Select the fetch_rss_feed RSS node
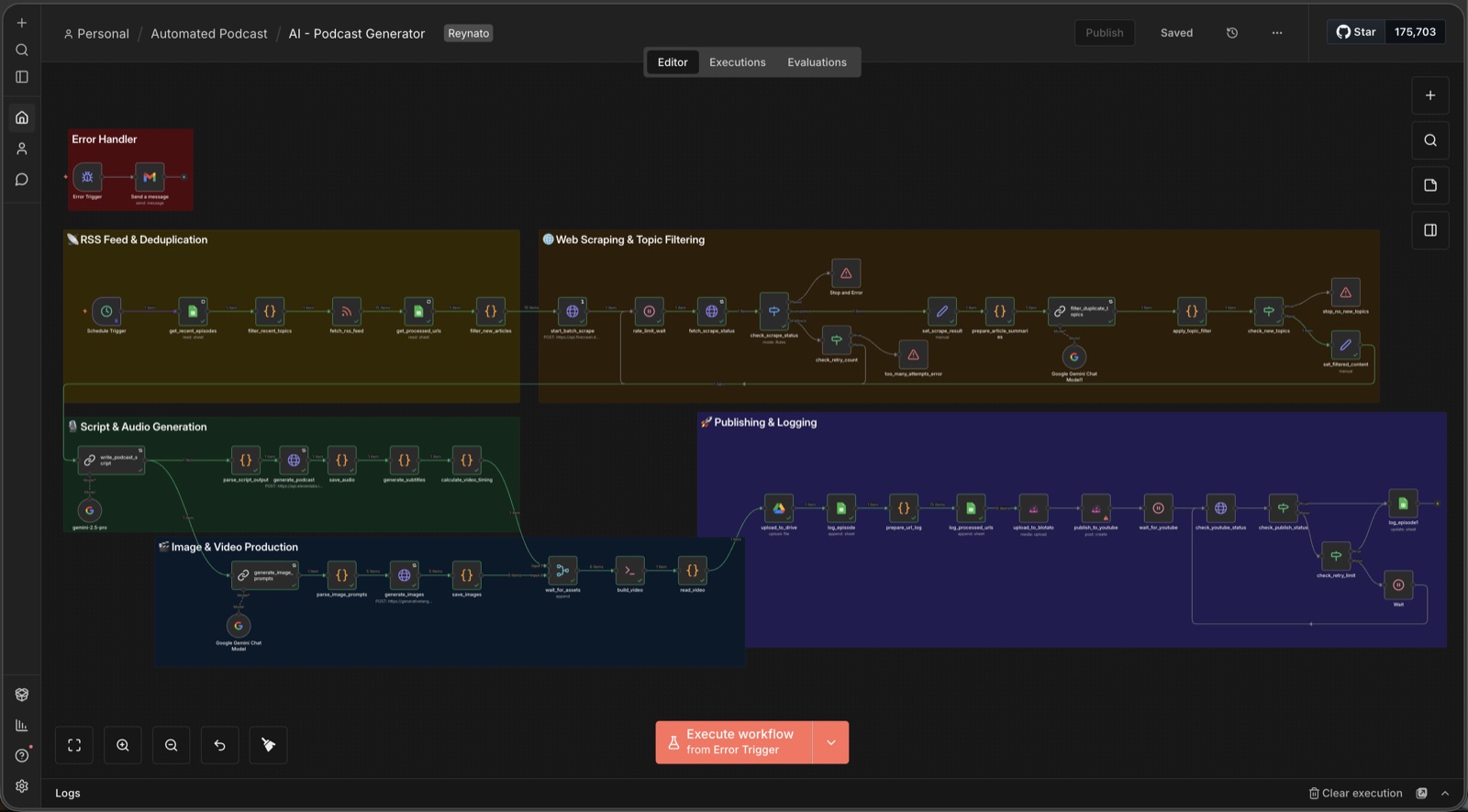 point(346,311)
